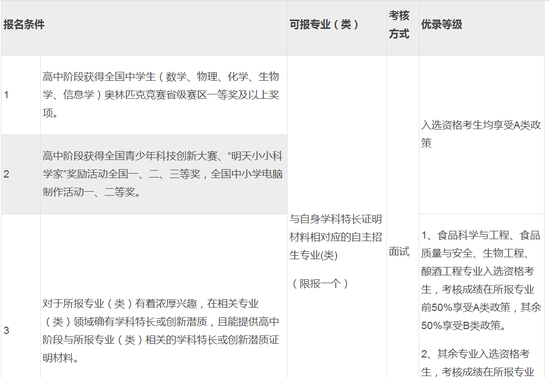The image size is (550, 378).
Task: Click the 与自身学科特长证明材料相对应 cell text
Action: (x=335, y=237)
